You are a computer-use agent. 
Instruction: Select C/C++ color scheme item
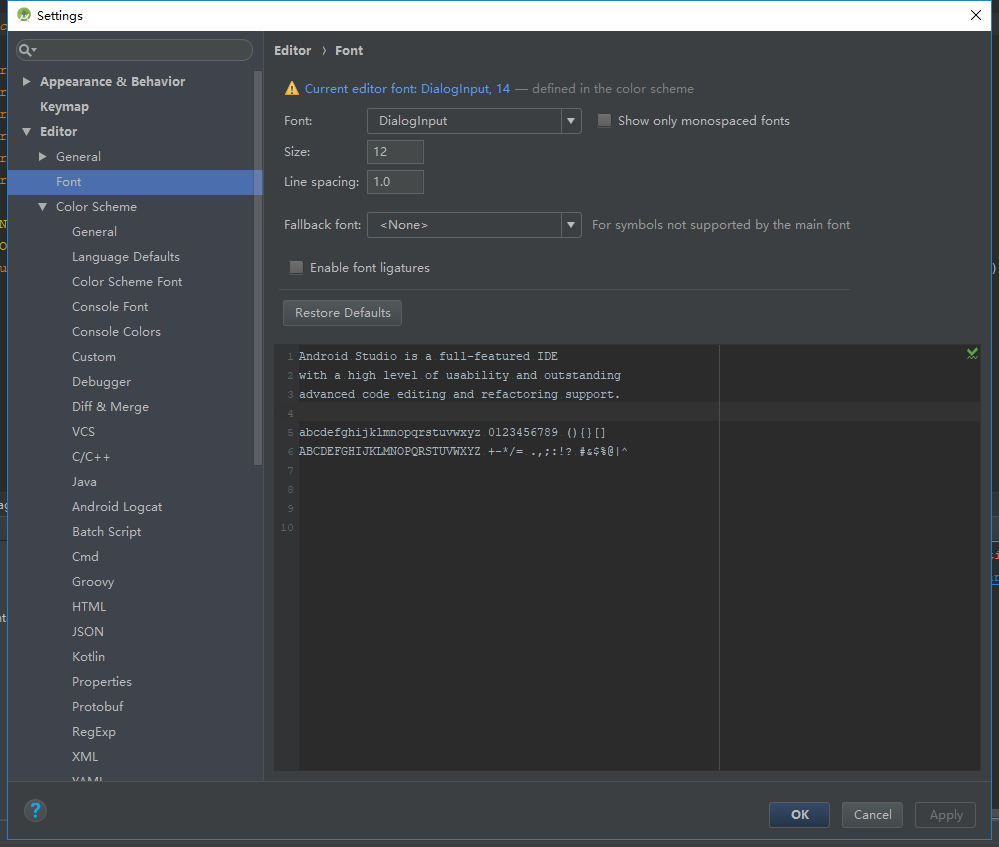91,456
